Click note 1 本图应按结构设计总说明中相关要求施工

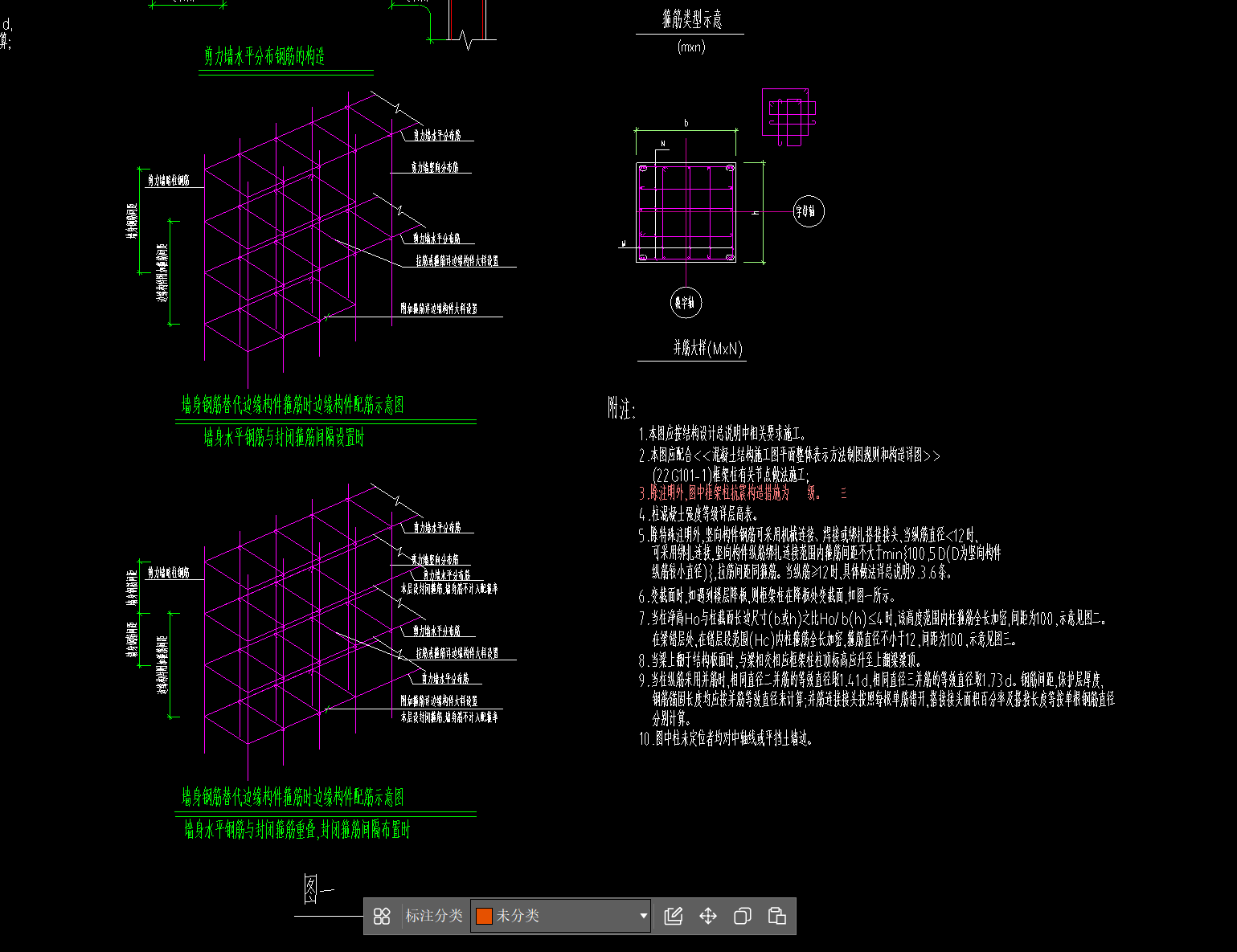pos(723,435)
